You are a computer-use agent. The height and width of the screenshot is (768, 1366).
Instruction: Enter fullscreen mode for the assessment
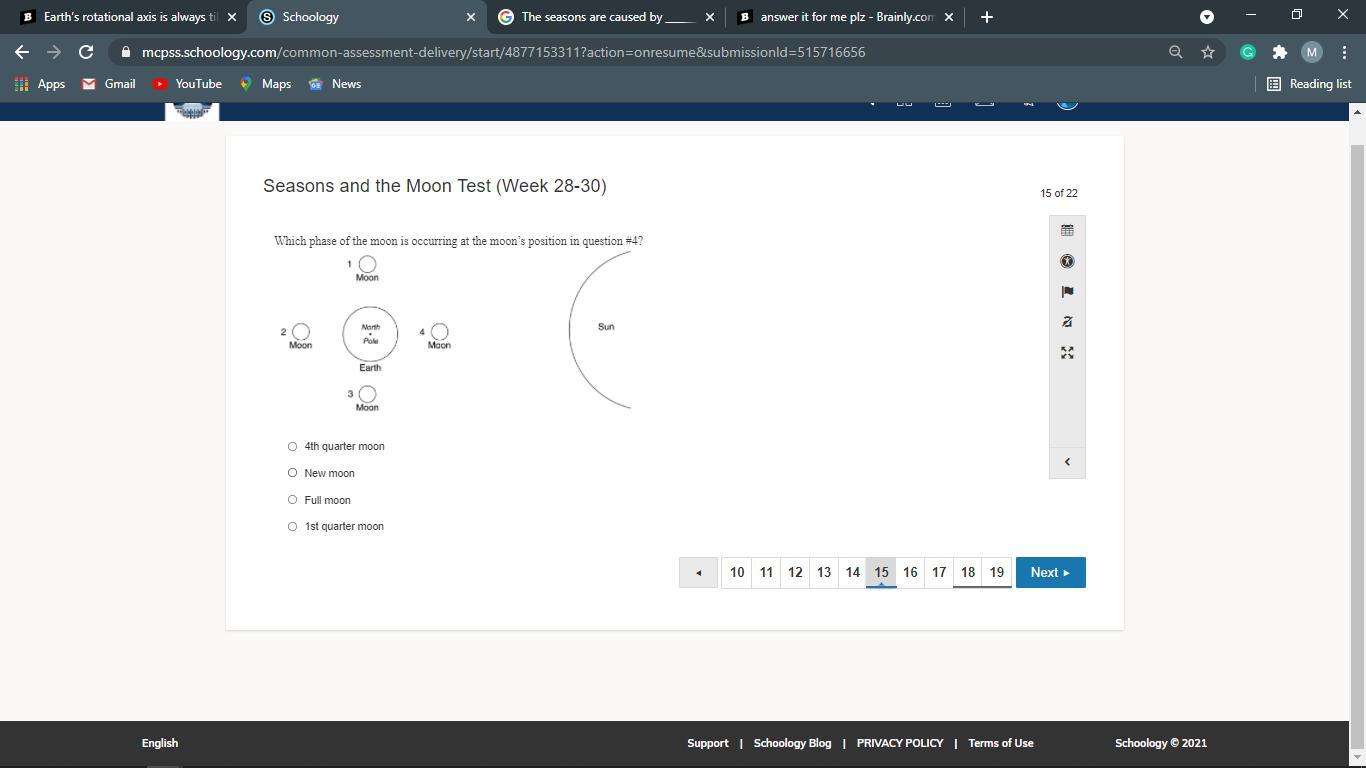click(1067, 353)
